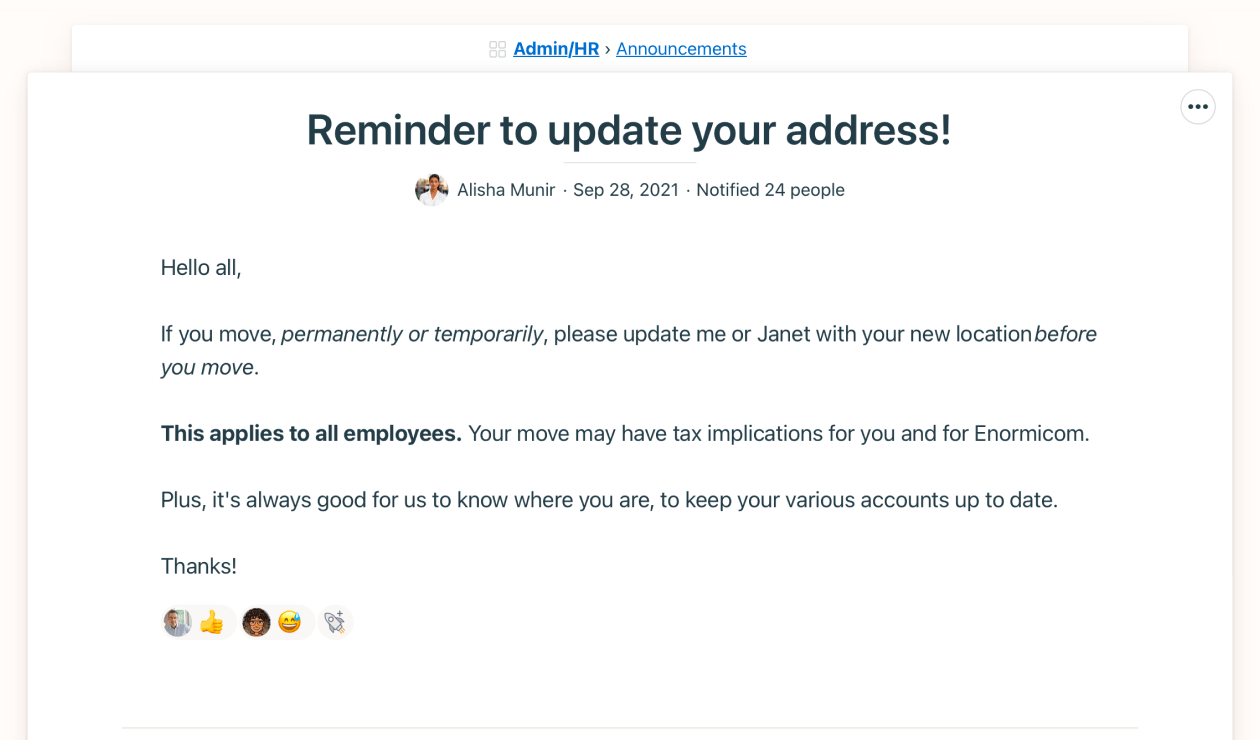Click the Sep 28, 2021 post date

click(x=626, y=190)
